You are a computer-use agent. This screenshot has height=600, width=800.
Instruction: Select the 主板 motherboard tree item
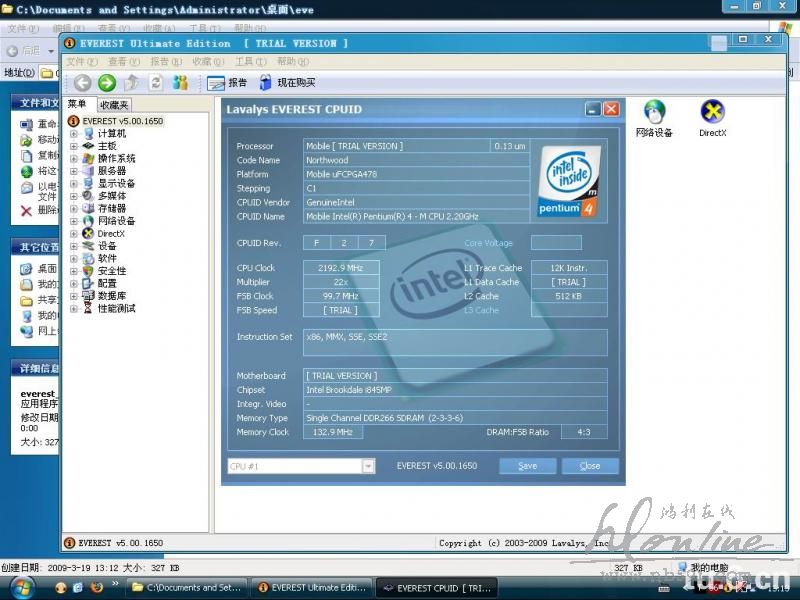(x=107, y=146)
